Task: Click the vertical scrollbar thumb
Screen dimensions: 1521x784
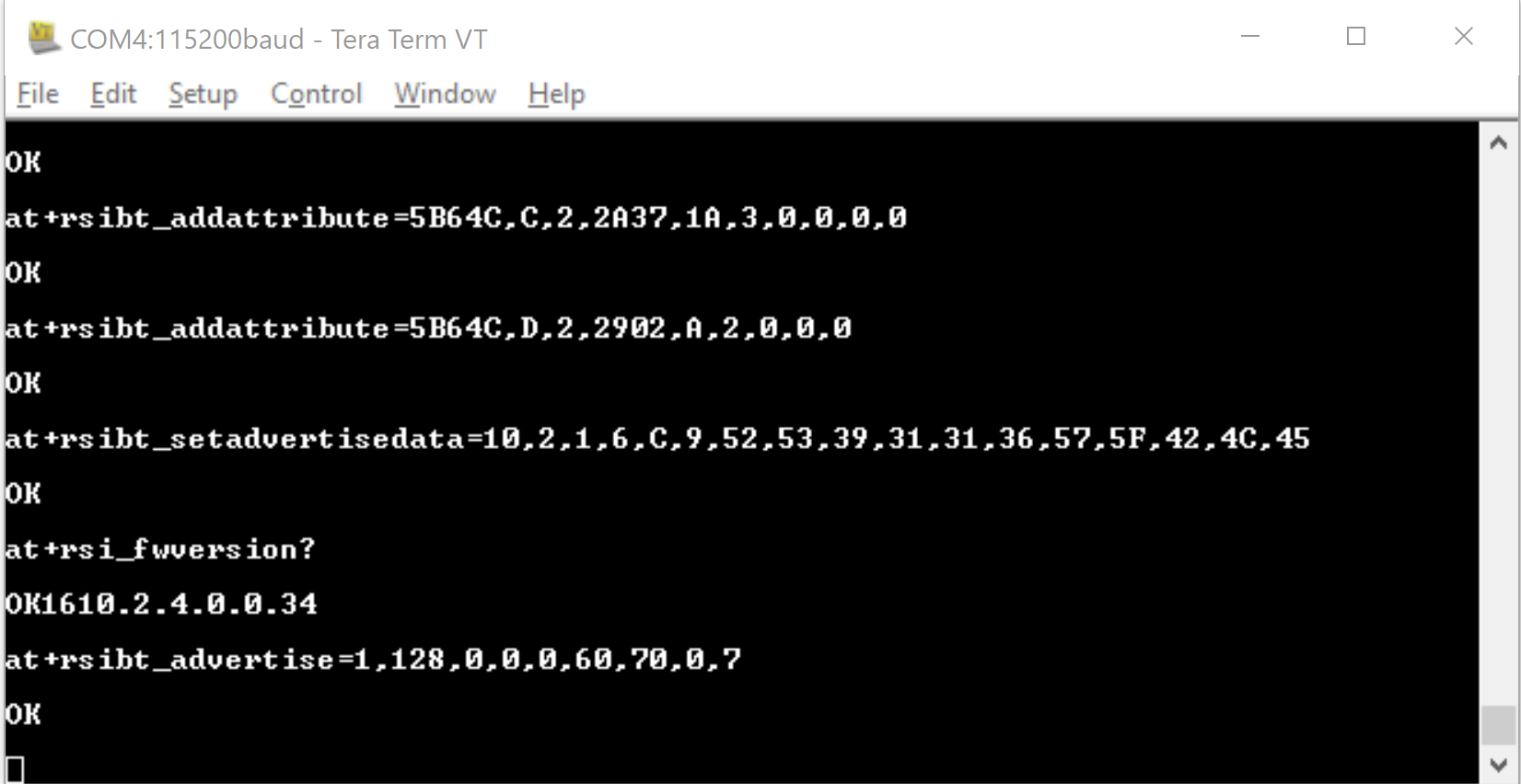Action: pos(1498,725)
